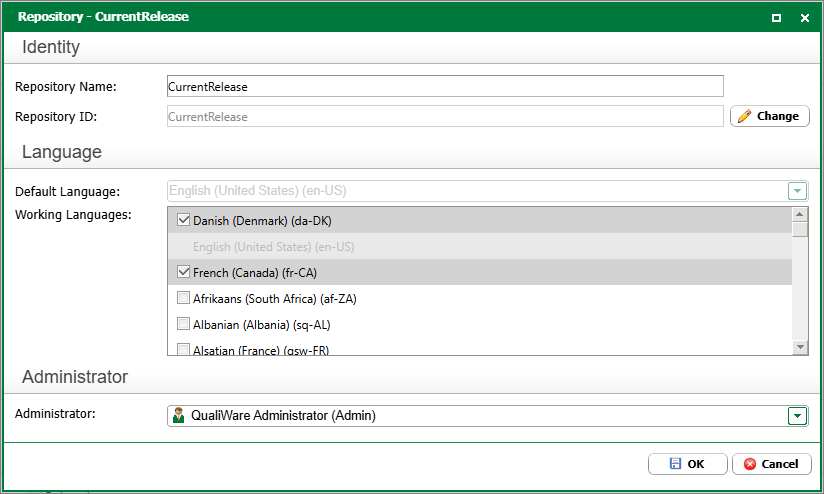Click the working languages scrollbar thumb
This screenshot has width=824, height=494.
(x=800, y=230)
